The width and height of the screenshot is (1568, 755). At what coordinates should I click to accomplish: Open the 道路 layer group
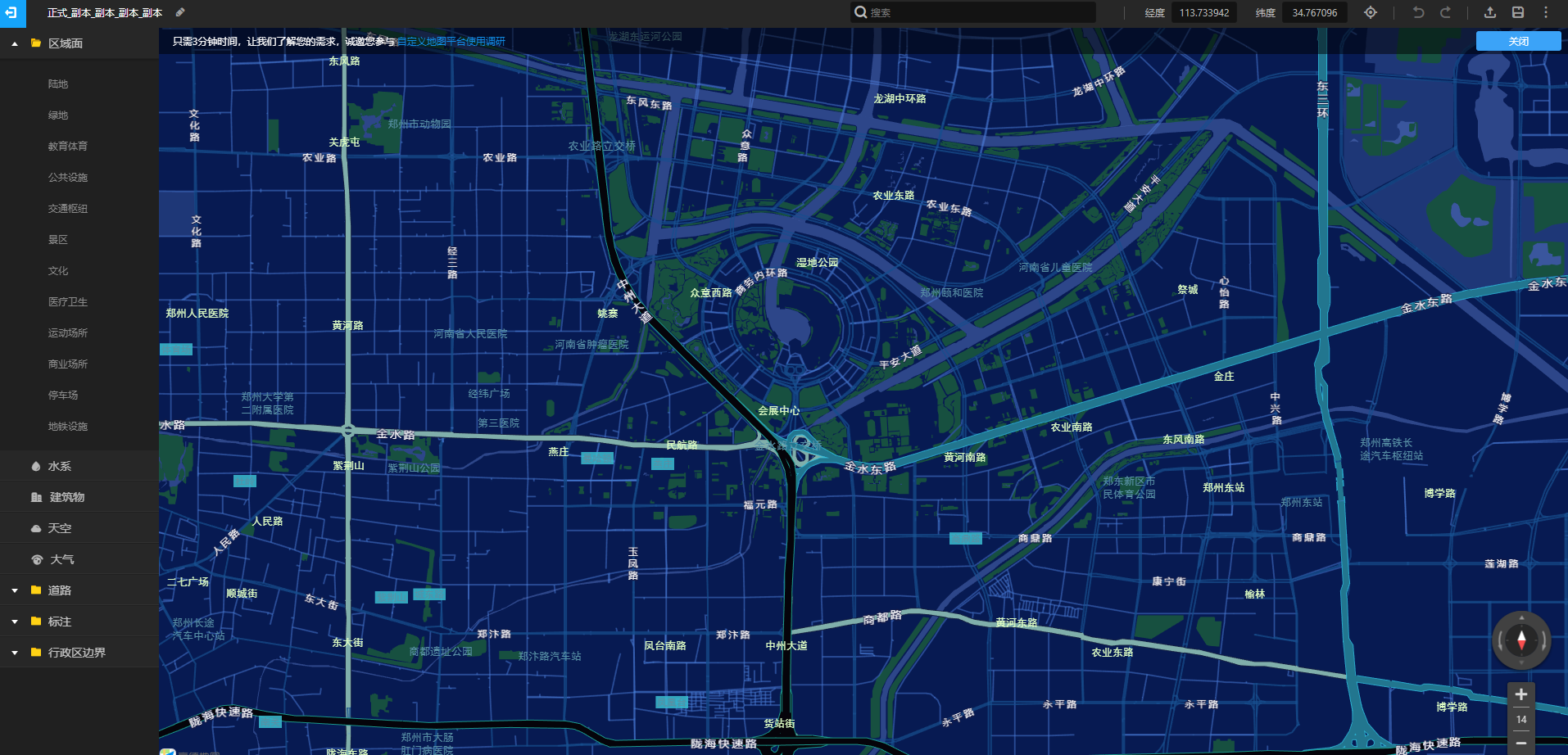[x=79, y=590]
